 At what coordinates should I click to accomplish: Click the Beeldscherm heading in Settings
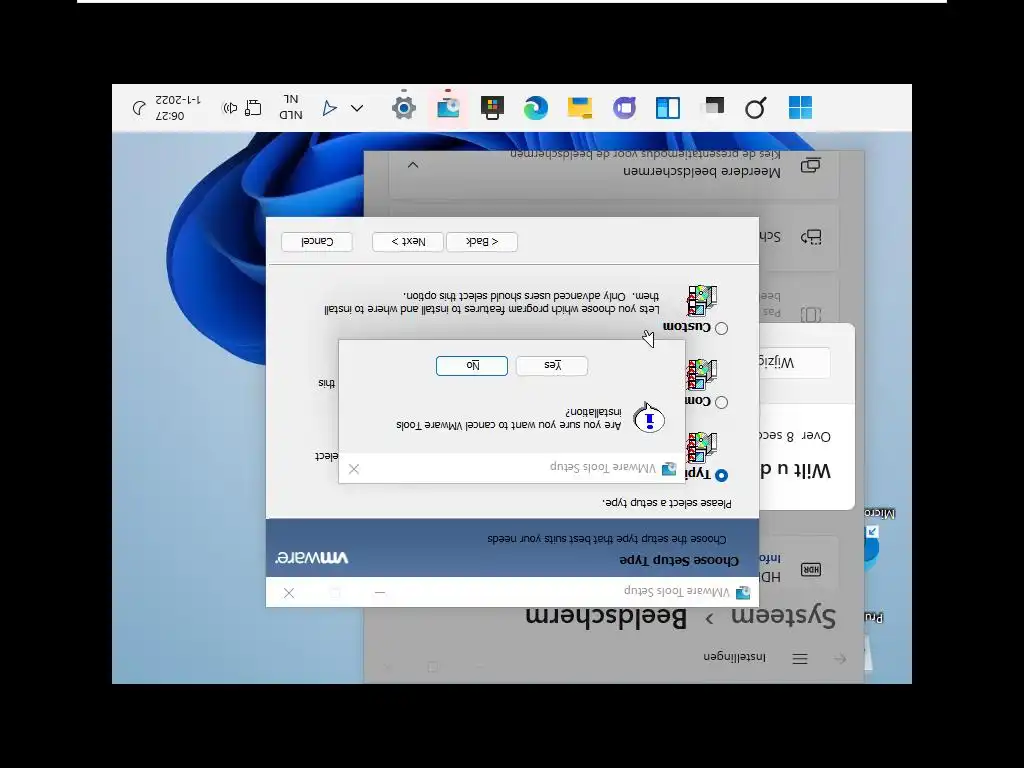[x=606, y=617]
